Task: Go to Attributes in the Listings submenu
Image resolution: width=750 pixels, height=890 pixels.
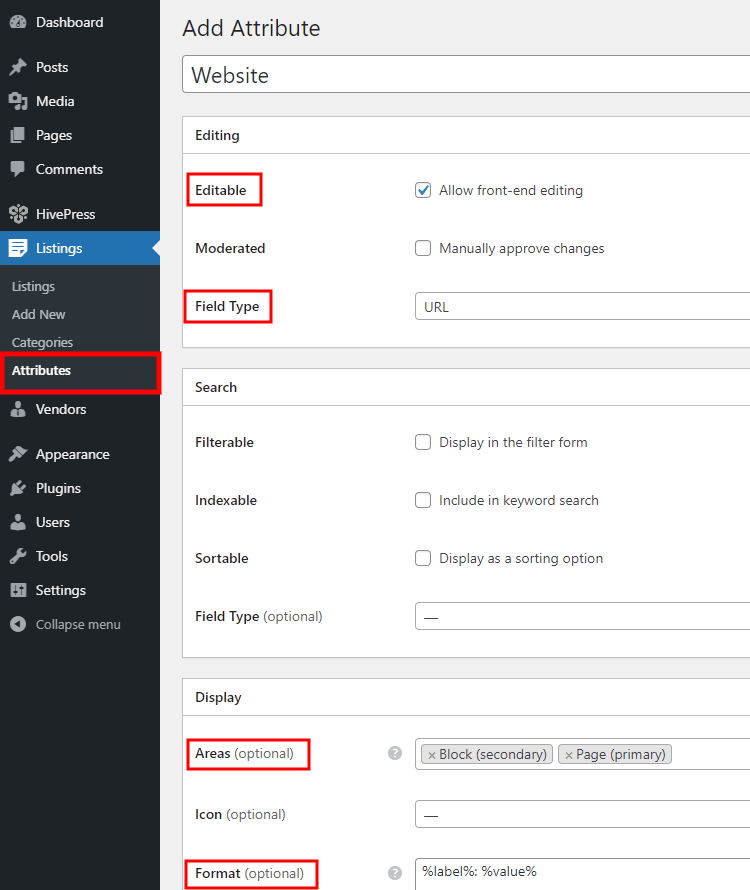Action: pos(42,370)
